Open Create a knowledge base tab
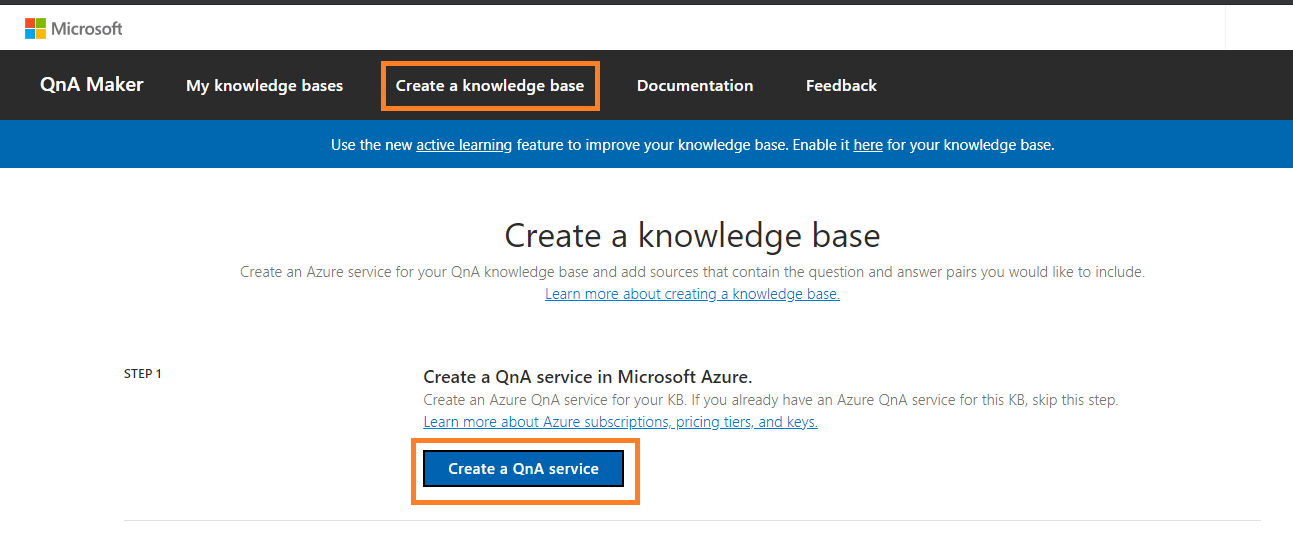This screenshot has height=557, width=1293. (490, 86)
